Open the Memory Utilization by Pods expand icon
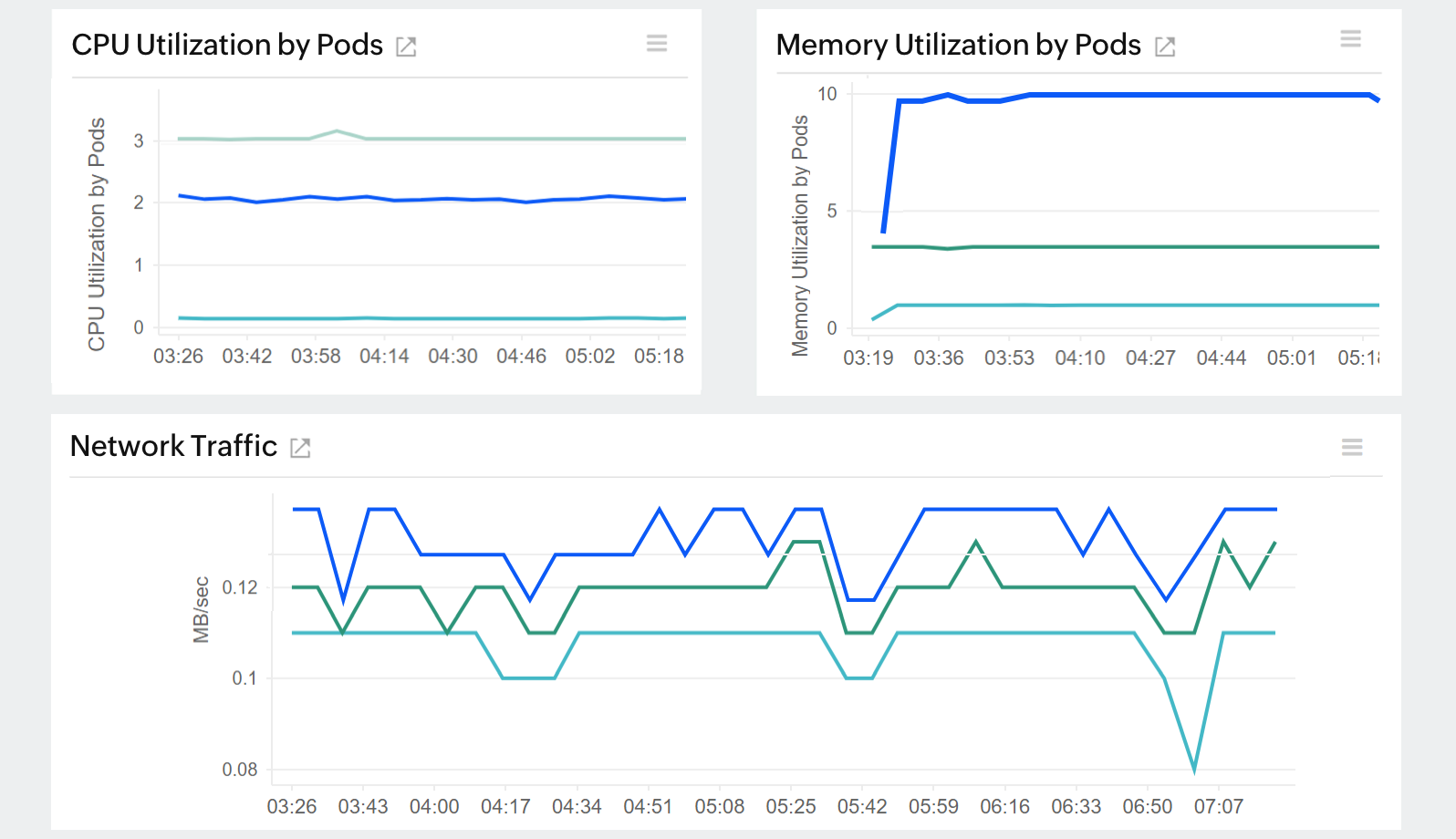This screenshot has height=839, width=1456. coord(1165,46)
